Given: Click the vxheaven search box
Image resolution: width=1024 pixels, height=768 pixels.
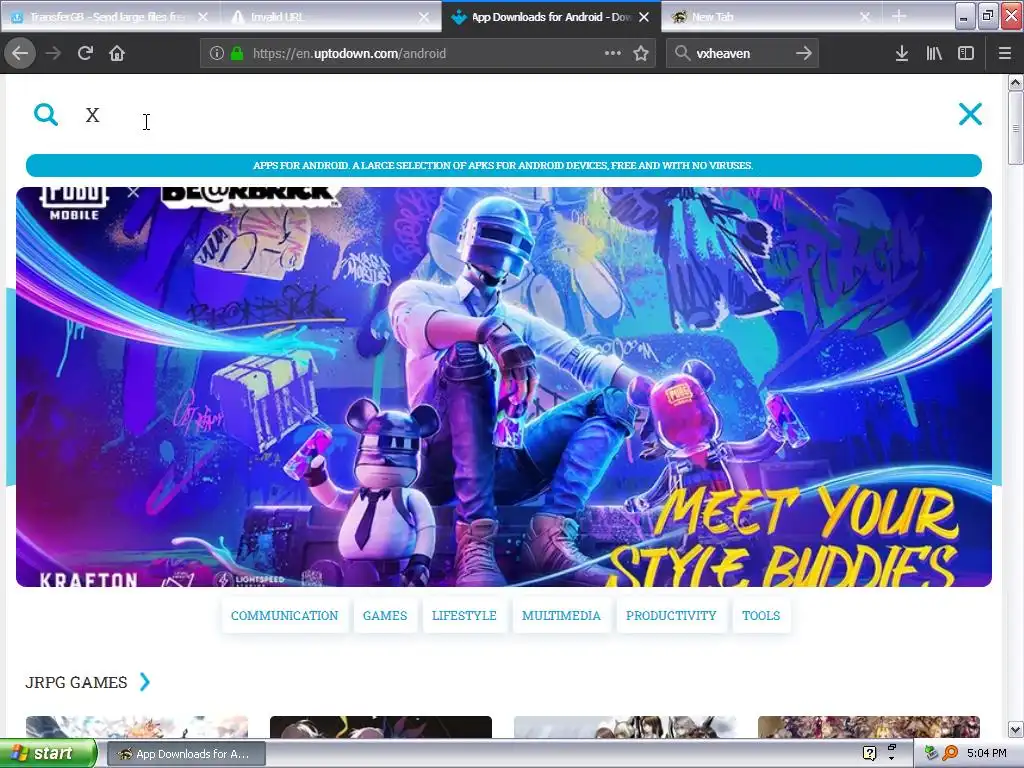Looking at the screenshot, I should [741, 54].
